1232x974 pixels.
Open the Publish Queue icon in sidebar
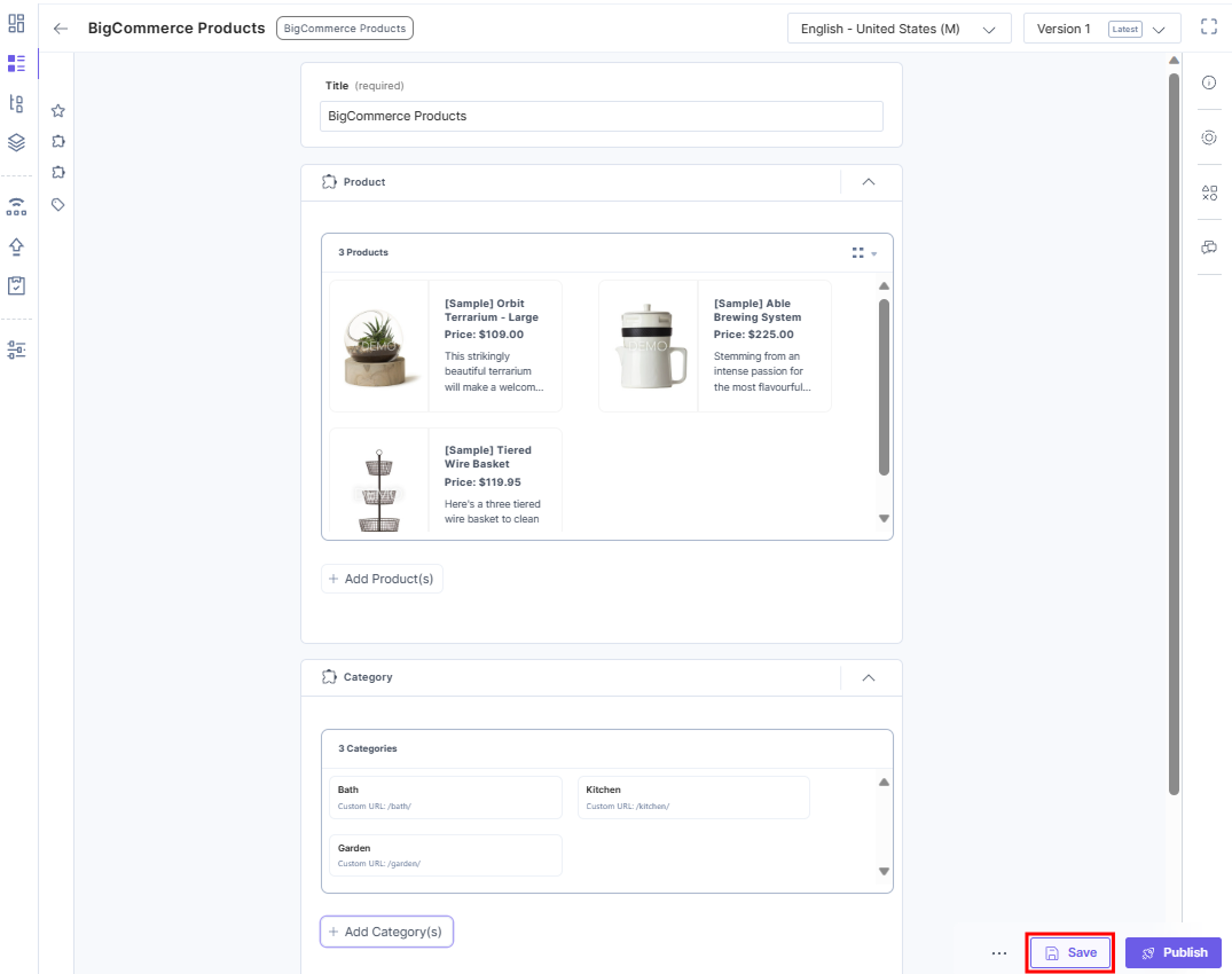[17, 207]
